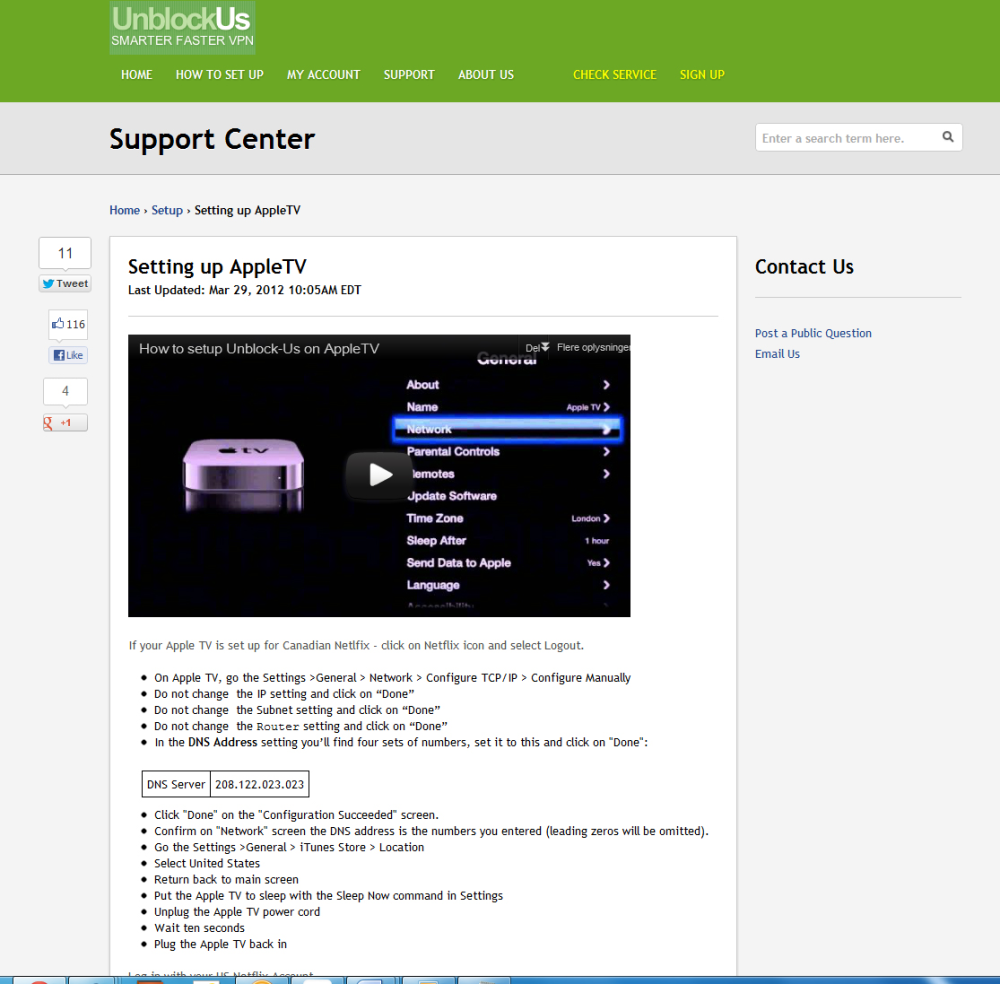The width and height of the screenshot is (1000, 984).
Task: Click CHECK SERVICE link
Action: (615, 75)
